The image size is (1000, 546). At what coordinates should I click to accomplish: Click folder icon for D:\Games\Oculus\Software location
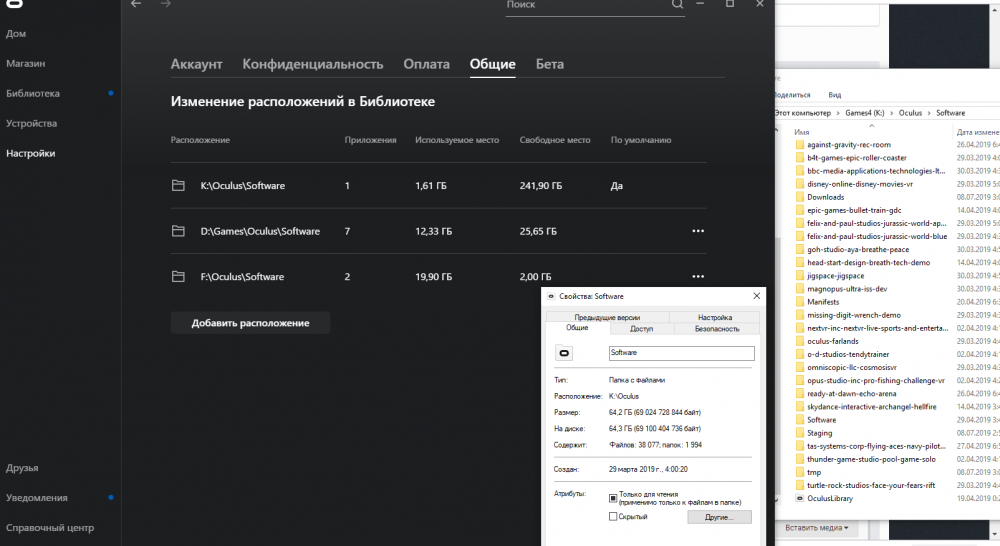(x=179, y=231)
